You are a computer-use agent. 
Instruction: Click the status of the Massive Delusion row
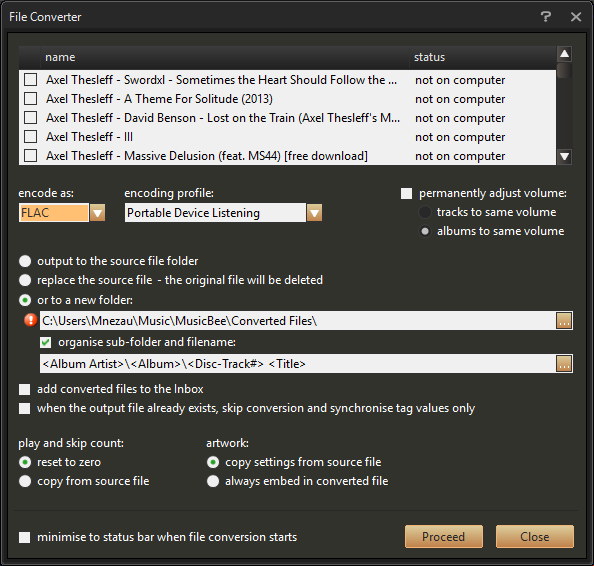tap(460, 156)
